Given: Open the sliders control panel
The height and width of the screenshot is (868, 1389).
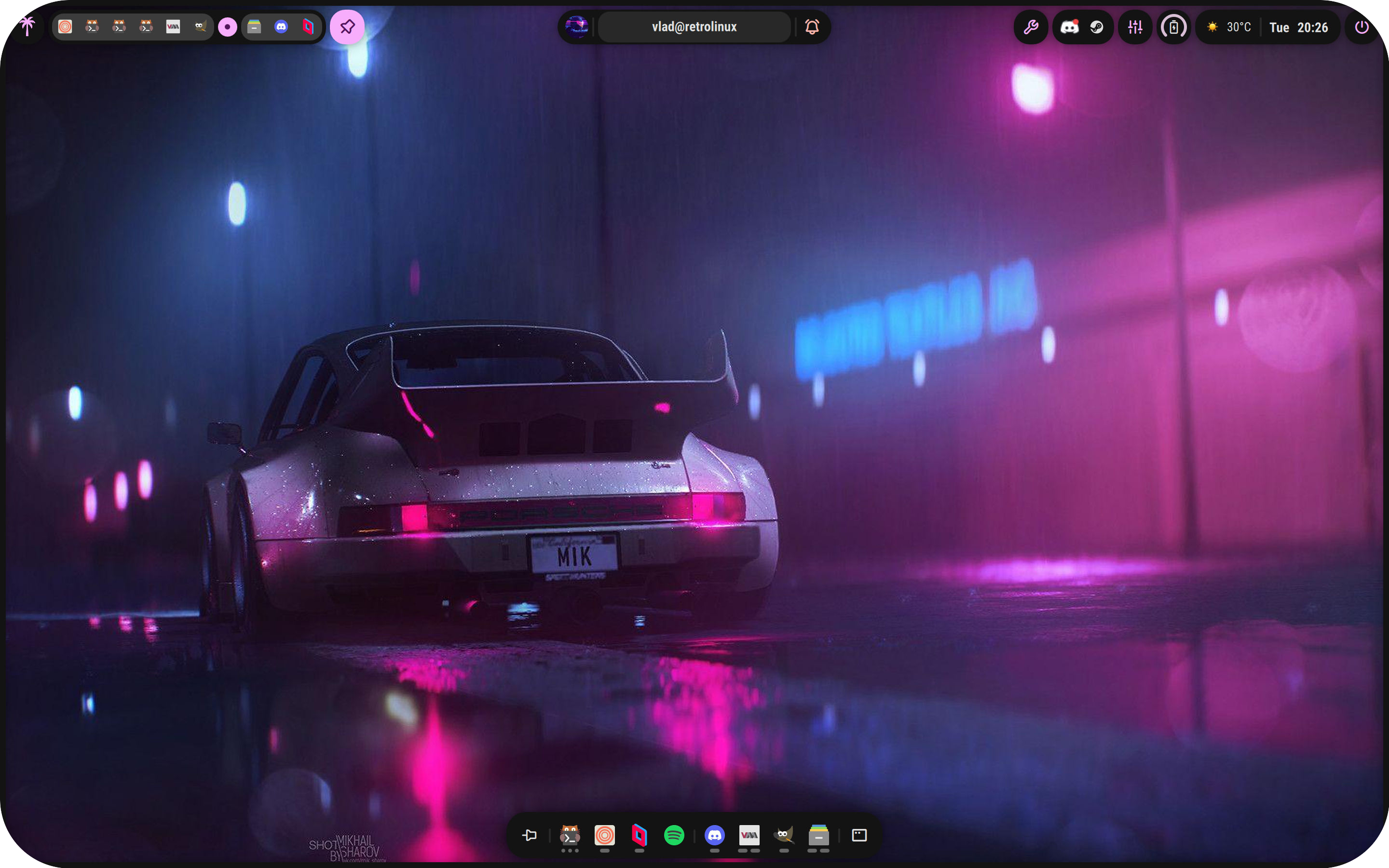Looking at the screenshot, I should coord(1135,27).
